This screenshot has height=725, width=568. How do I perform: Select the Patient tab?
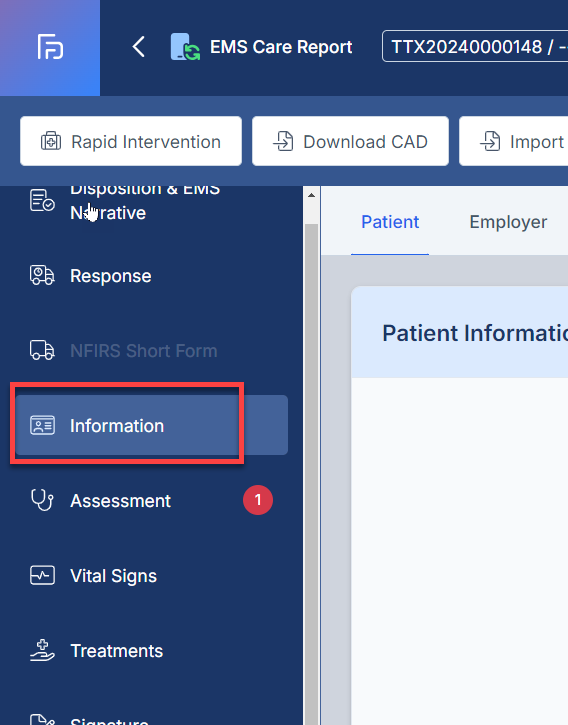390,222
